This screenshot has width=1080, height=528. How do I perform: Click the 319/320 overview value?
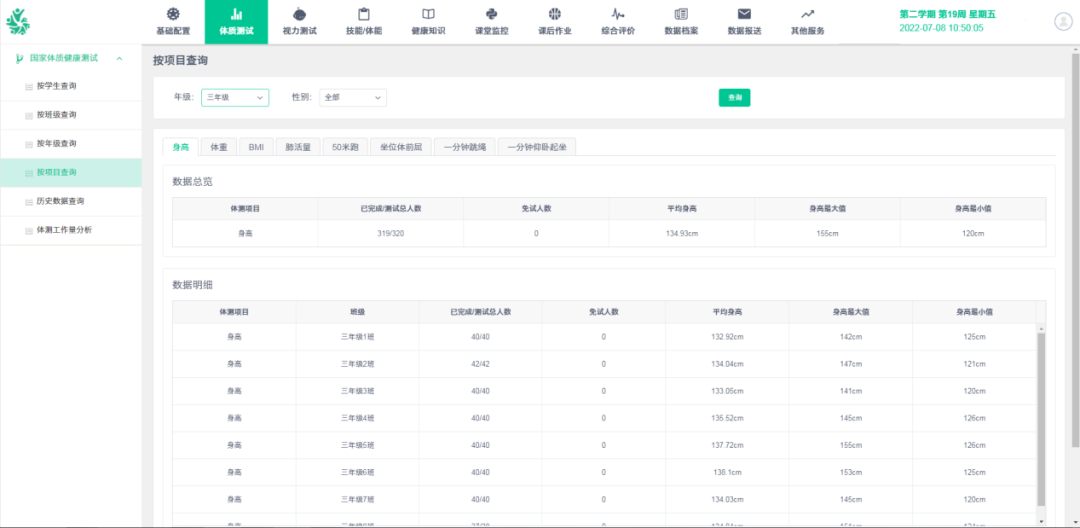pos(391,234)
